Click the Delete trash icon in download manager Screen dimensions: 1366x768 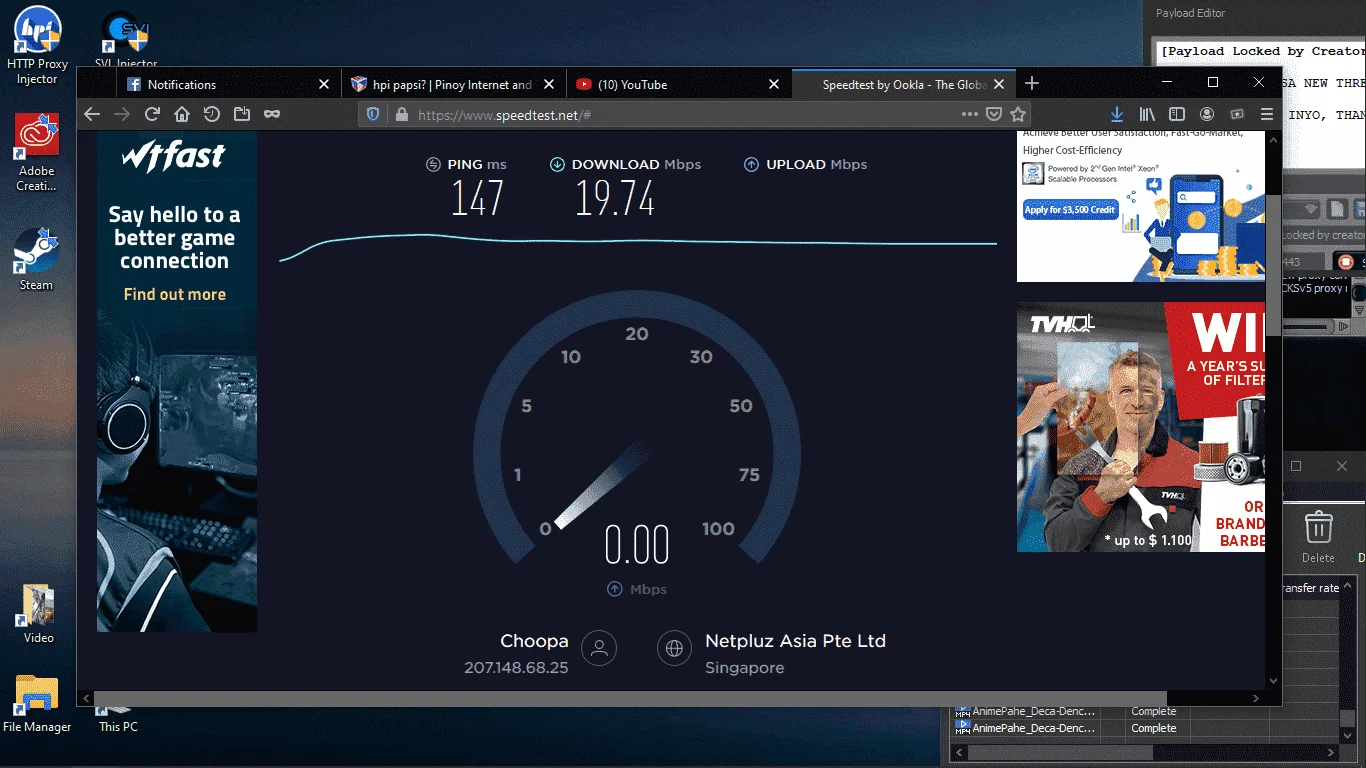(1318, 536)
